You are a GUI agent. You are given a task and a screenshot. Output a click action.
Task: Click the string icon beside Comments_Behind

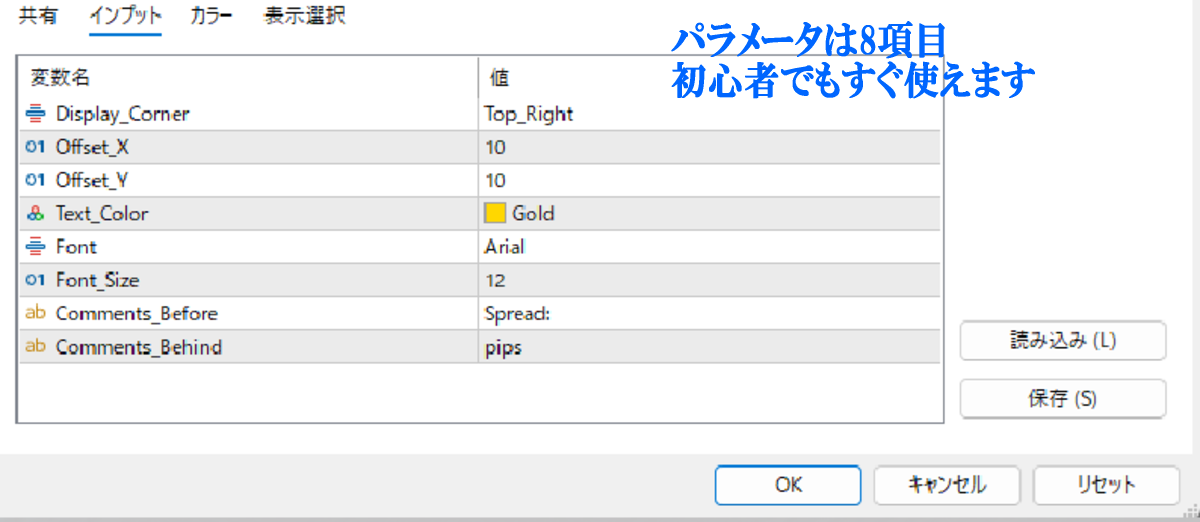click(x=35, y=347)
